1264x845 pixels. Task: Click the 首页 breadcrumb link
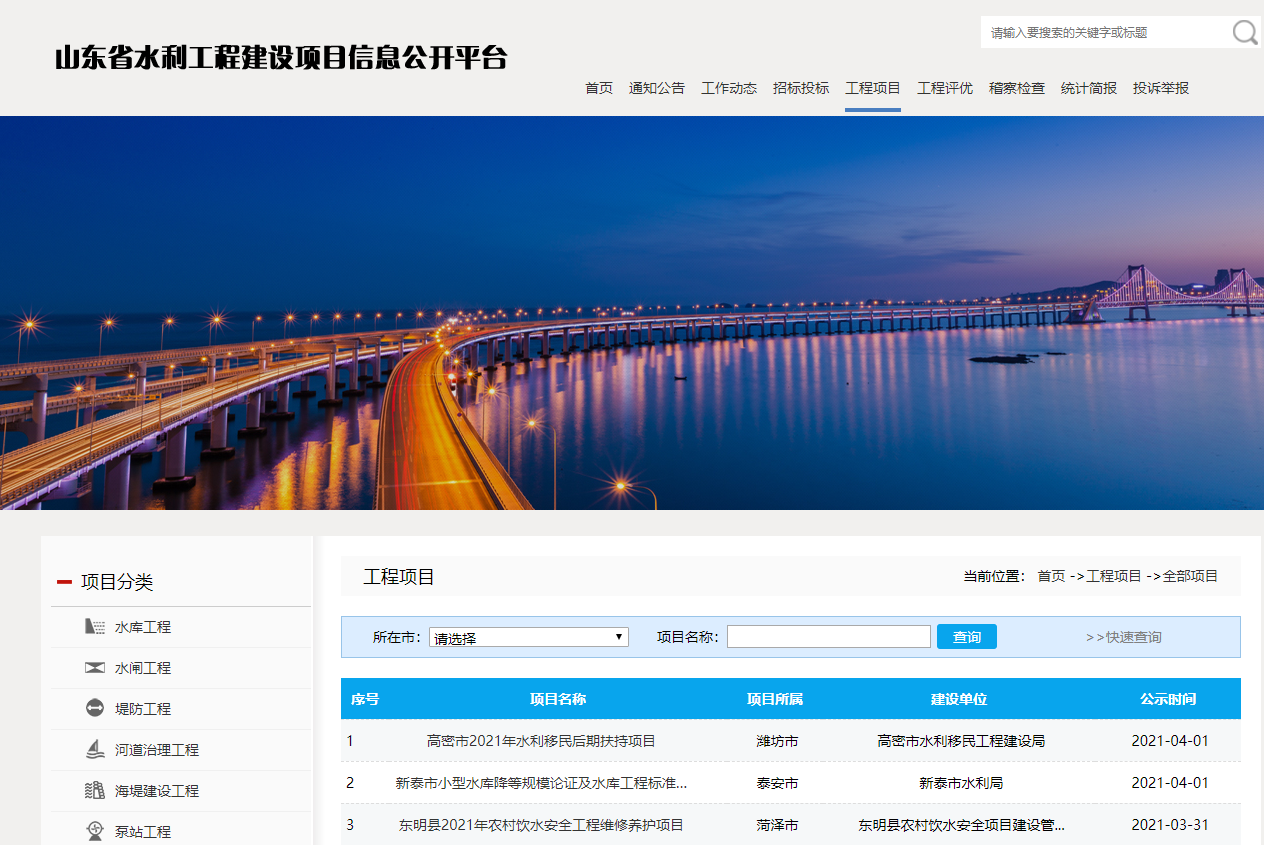click(x=1051, y=576)
